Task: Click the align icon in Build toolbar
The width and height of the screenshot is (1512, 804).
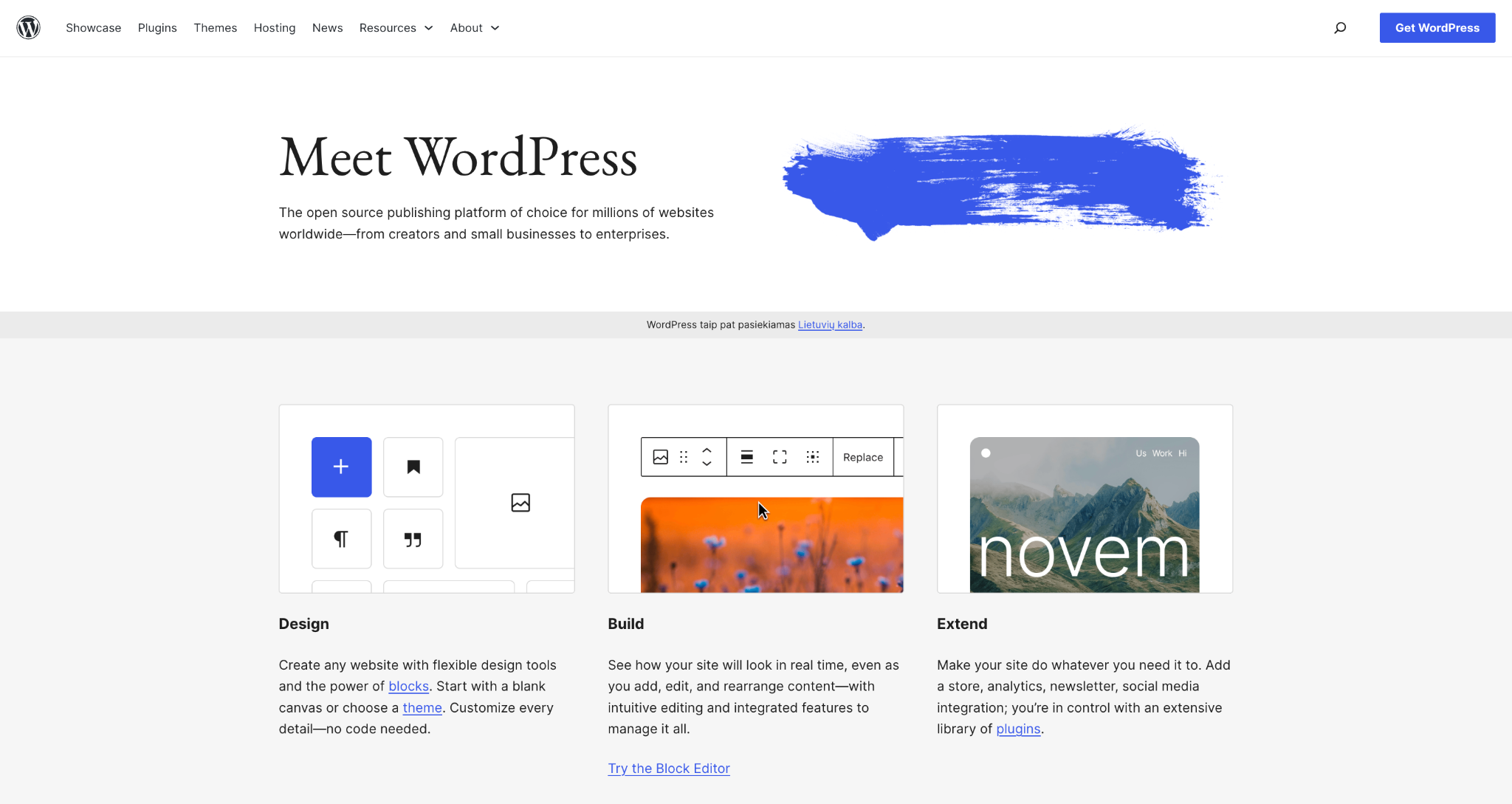Action: click(747, 457)
